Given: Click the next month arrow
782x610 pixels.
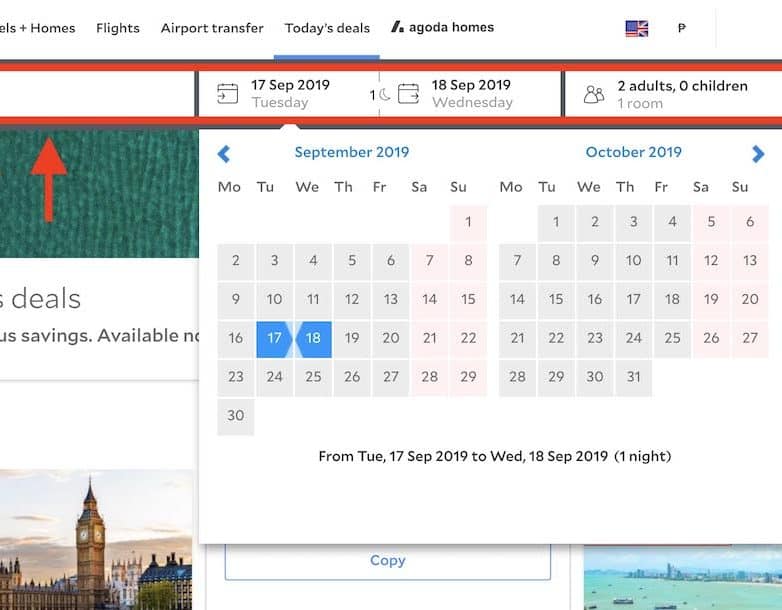Looking at the screenshot, I should tap(758, 154).
